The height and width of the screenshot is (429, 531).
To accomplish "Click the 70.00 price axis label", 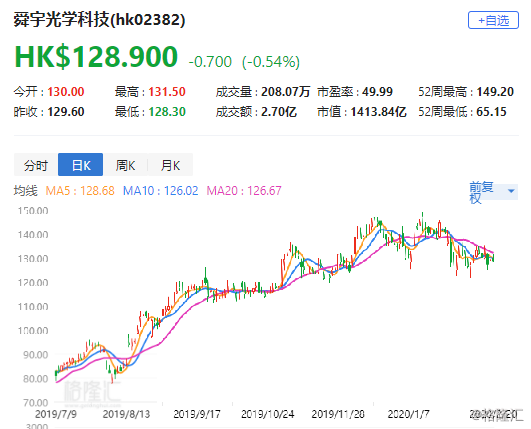I will point(36,403).
